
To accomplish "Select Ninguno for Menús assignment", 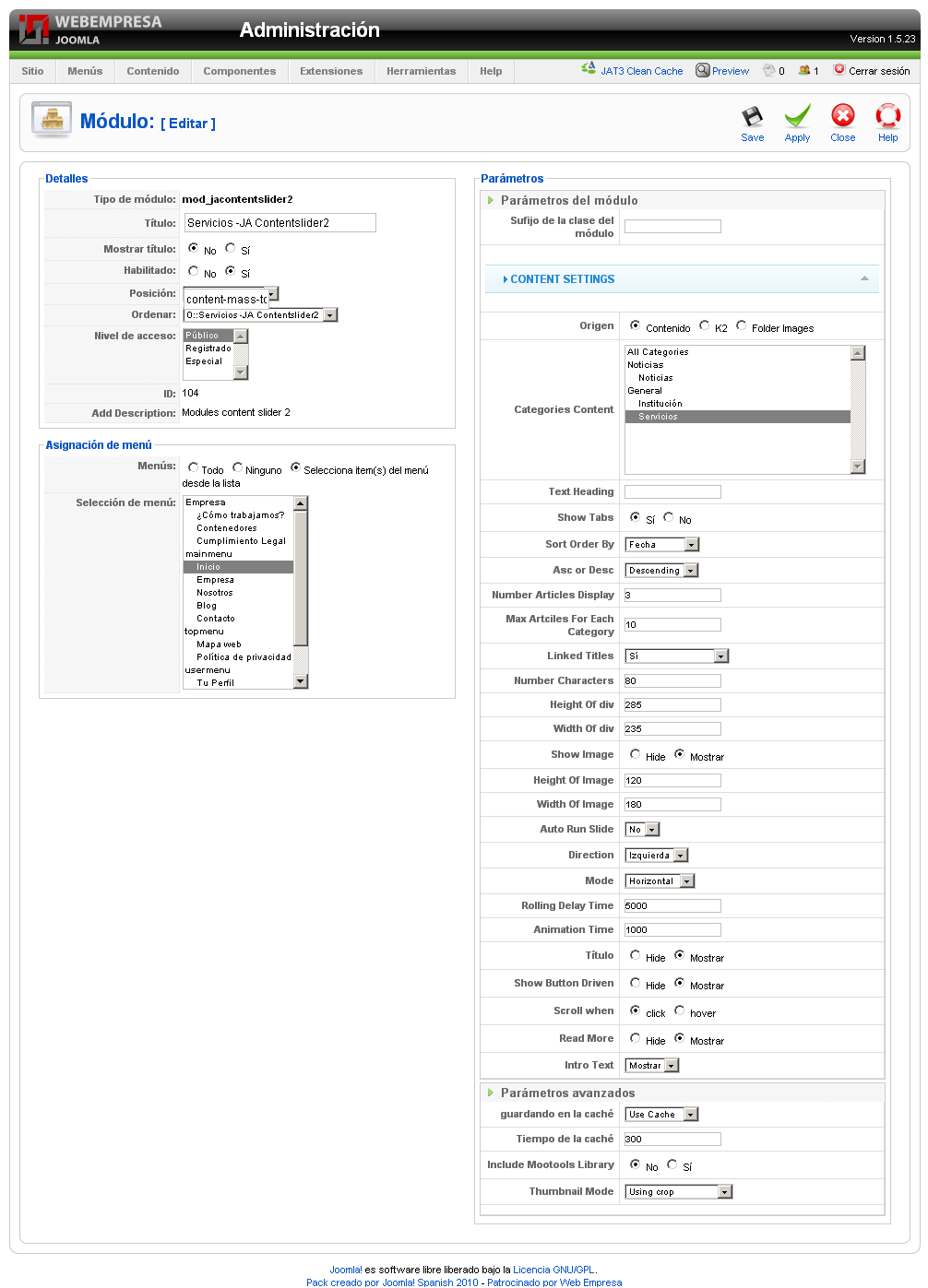I will 237,467.
